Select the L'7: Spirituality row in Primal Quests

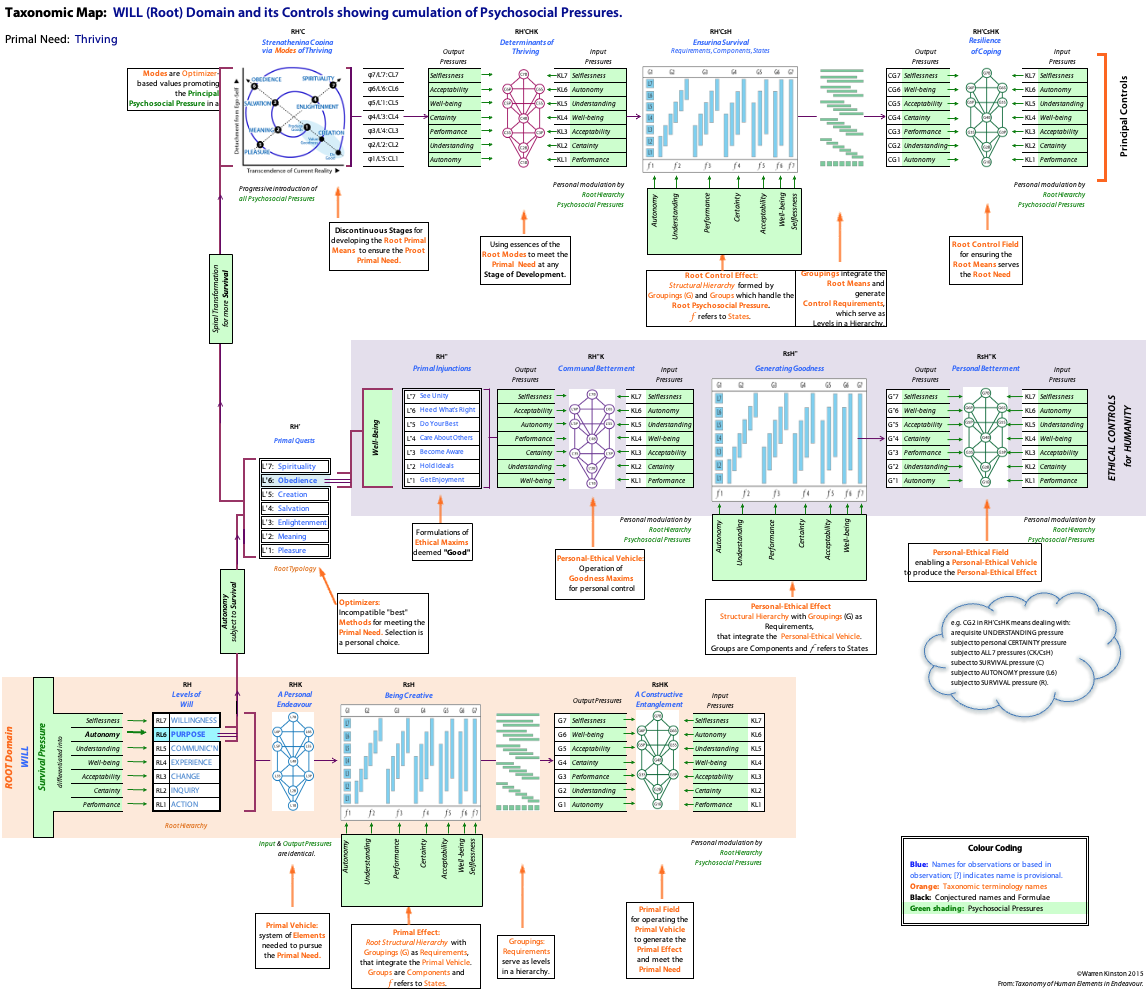coord(296,466)
